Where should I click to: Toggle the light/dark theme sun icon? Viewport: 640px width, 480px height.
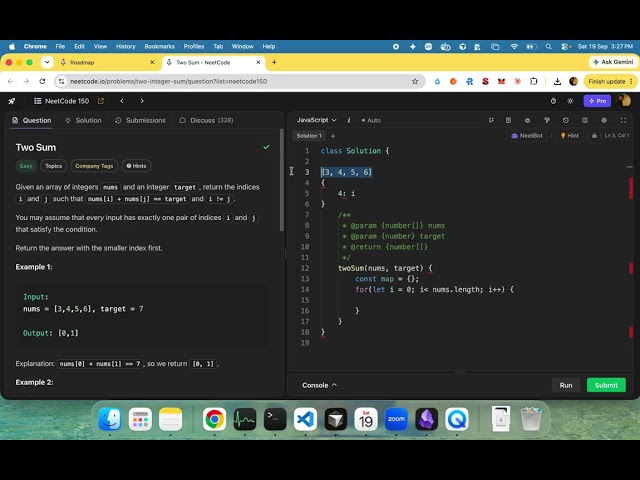pos(570,101)
